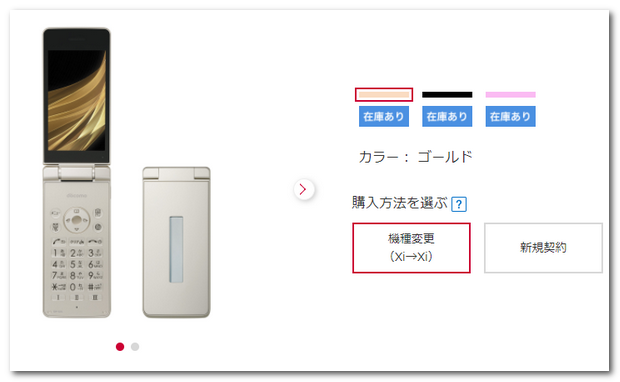Screen dimensions: 620x382
Task: Click the docomo logo on phone
Action: click(77, 196)
